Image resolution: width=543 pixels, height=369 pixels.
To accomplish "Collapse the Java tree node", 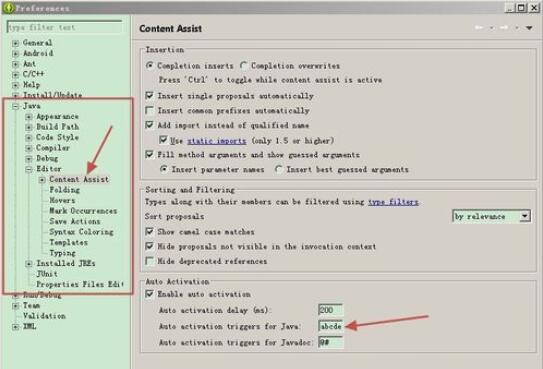I will click(x=16, y=106).
